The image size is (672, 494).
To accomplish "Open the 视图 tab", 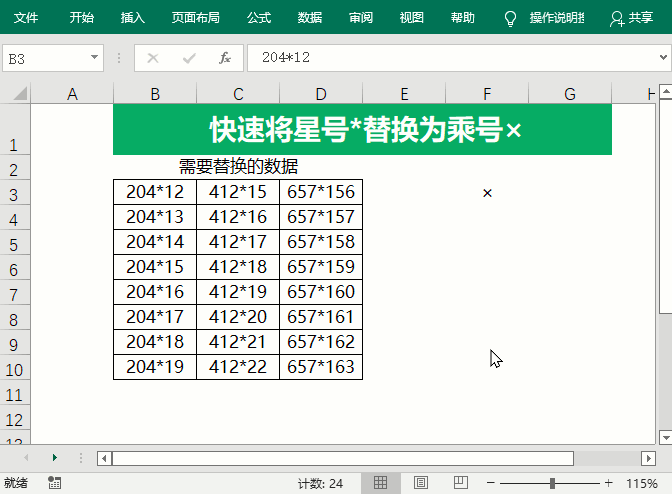I will (412, 18).
